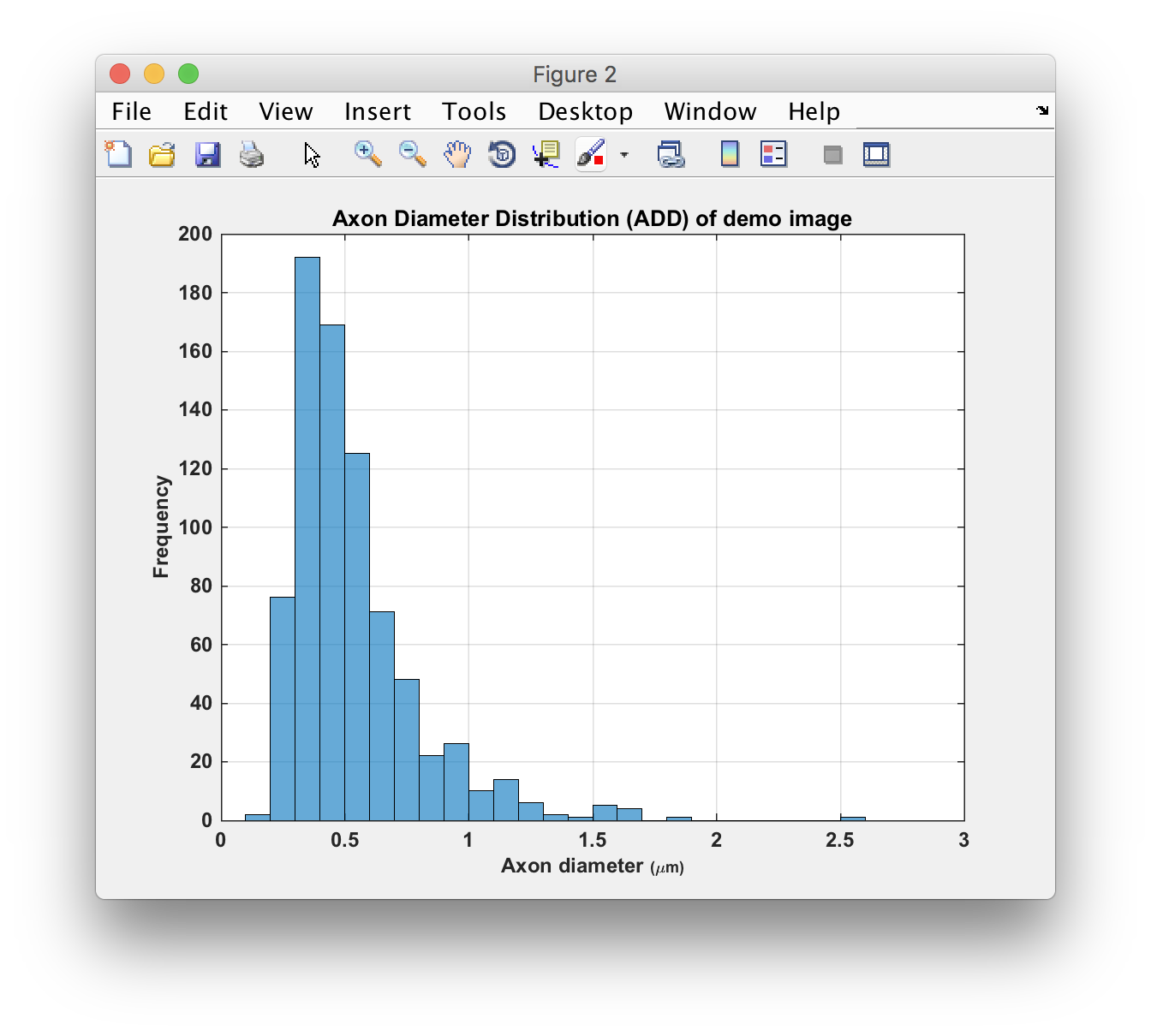Click the x-axis tick label '2.5'
1151x1036 pixels.
pyautogui.click(x=840, y=840)
